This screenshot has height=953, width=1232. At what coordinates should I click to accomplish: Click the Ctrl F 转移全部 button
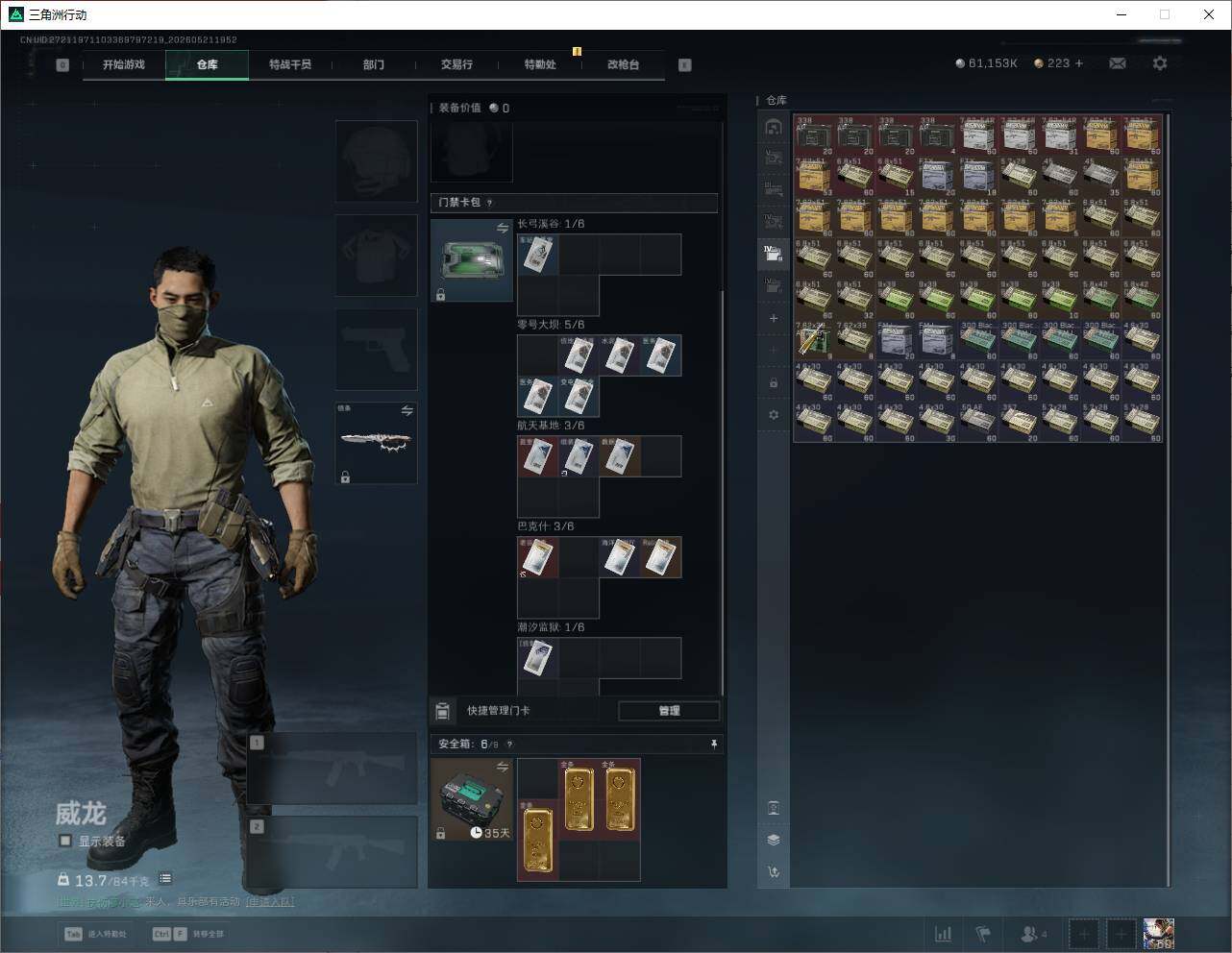click(188, 934)
